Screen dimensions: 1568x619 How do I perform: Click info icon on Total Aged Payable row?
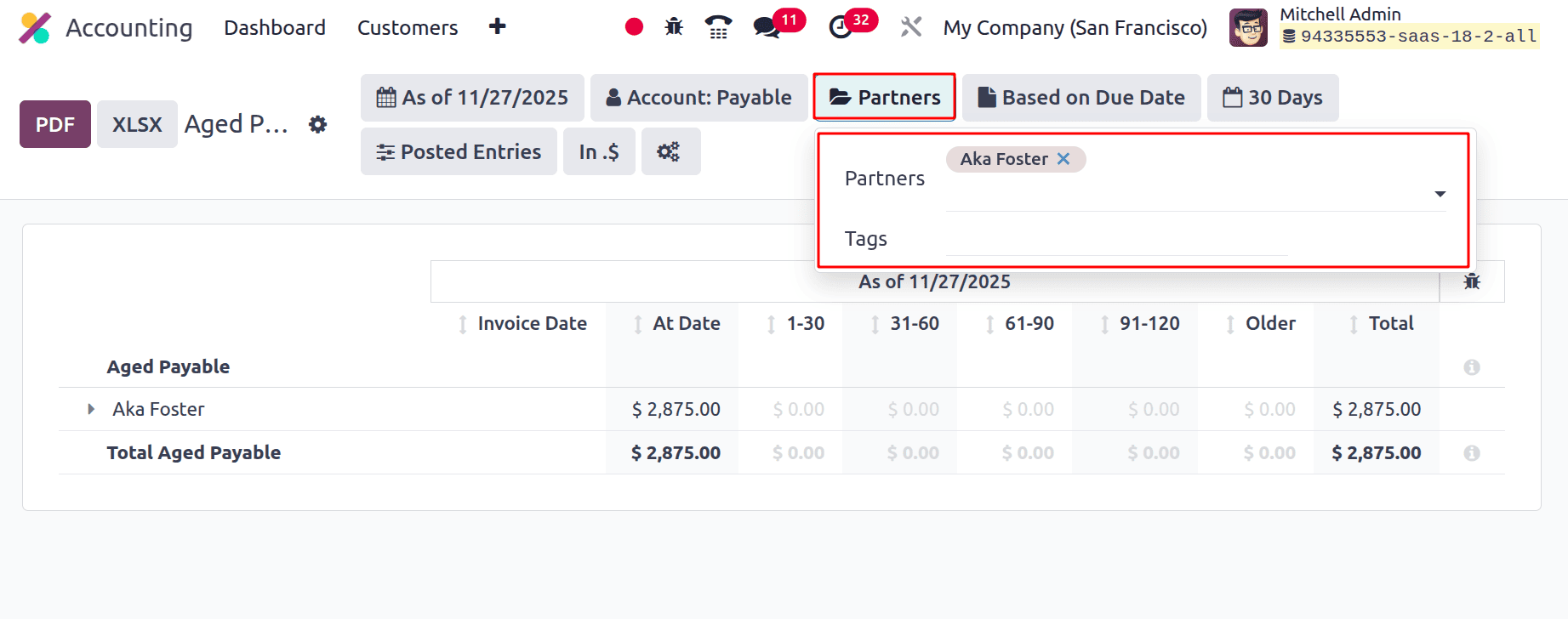(x=1472, y=453)
